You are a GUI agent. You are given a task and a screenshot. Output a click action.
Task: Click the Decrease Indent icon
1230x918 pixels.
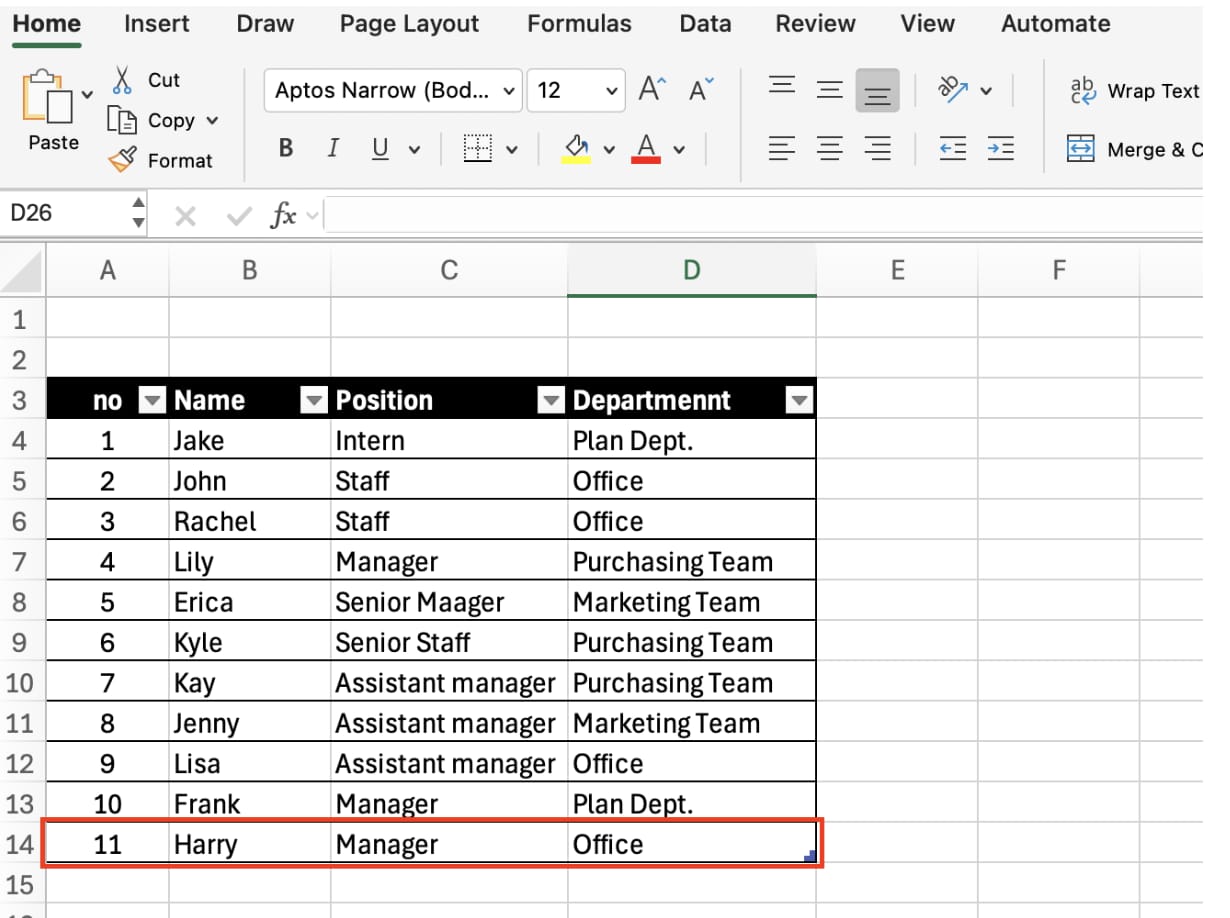[x=953, y=149]
